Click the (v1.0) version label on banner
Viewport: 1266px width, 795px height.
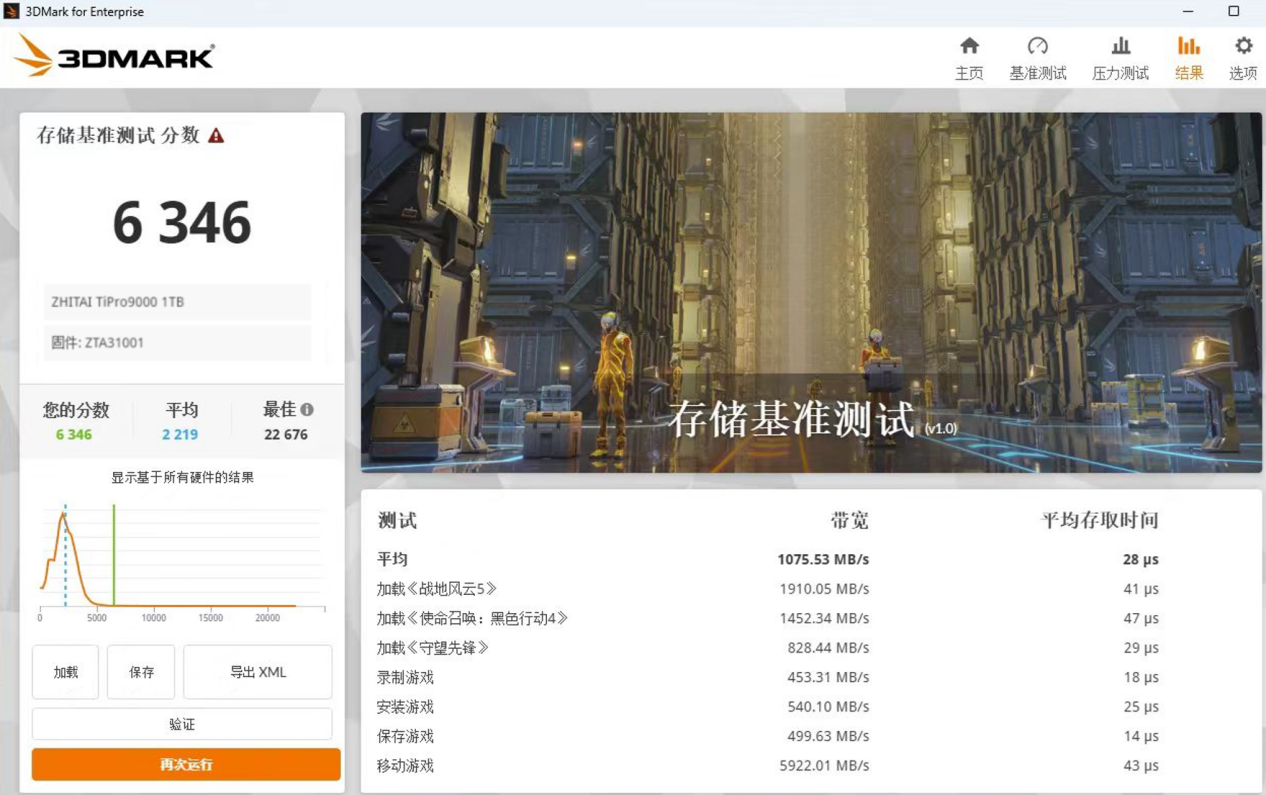pos(941,428)
